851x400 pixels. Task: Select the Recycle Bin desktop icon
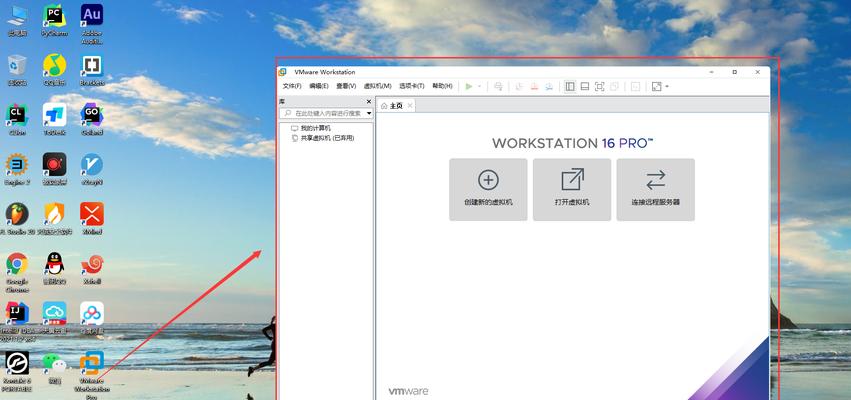[x=17, y=70]
